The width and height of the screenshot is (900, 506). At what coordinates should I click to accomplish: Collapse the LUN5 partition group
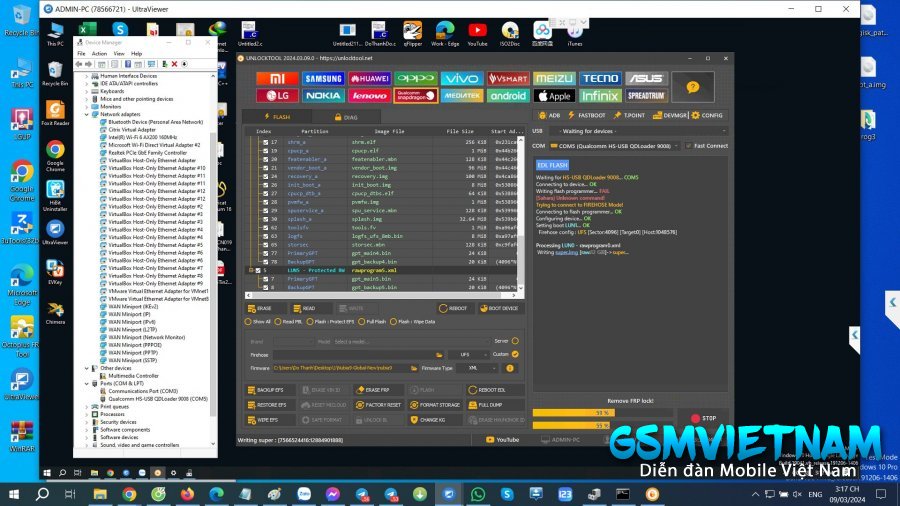click(x=251, y=270)
